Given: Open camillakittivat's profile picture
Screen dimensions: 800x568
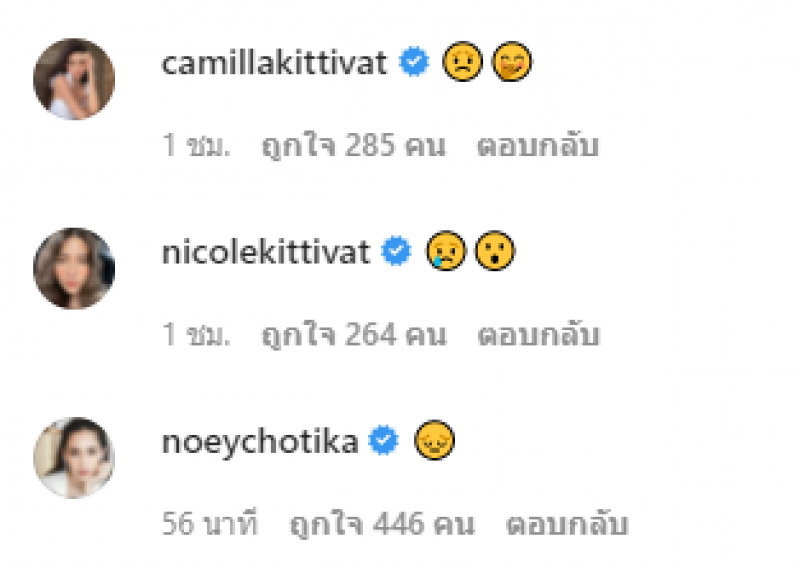Looking at the screenshot, I should pyautogui.click(x=74, y=79).
